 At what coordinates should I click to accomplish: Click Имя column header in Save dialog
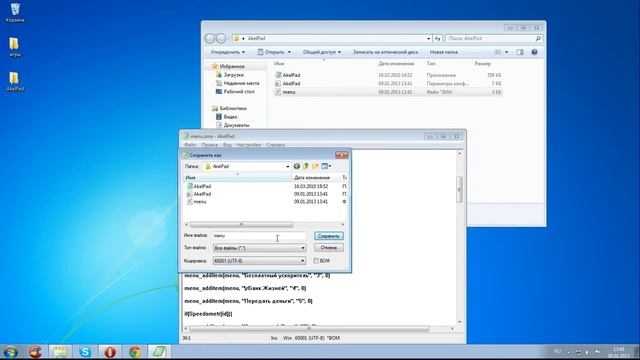point(237,178)
